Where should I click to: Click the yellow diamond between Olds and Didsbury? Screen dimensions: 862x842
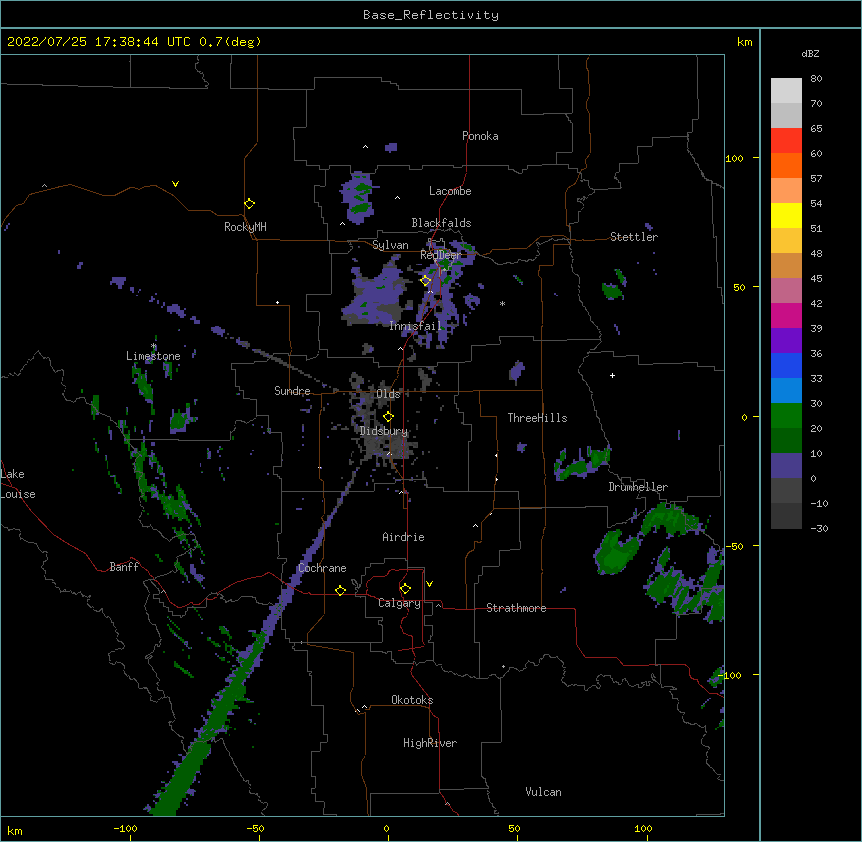point(388,416)
